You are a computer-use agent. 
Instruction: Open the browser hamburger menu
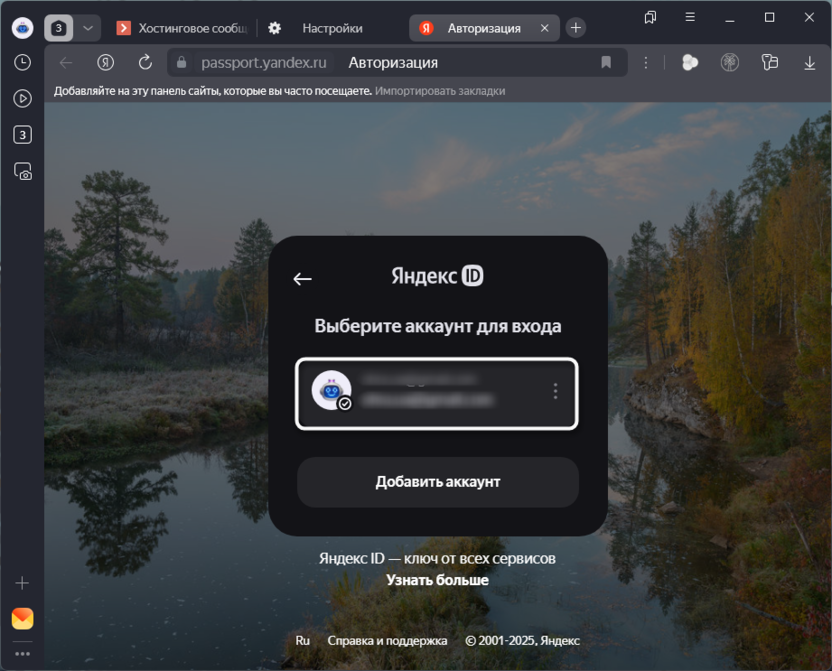(x=690, y=18)
